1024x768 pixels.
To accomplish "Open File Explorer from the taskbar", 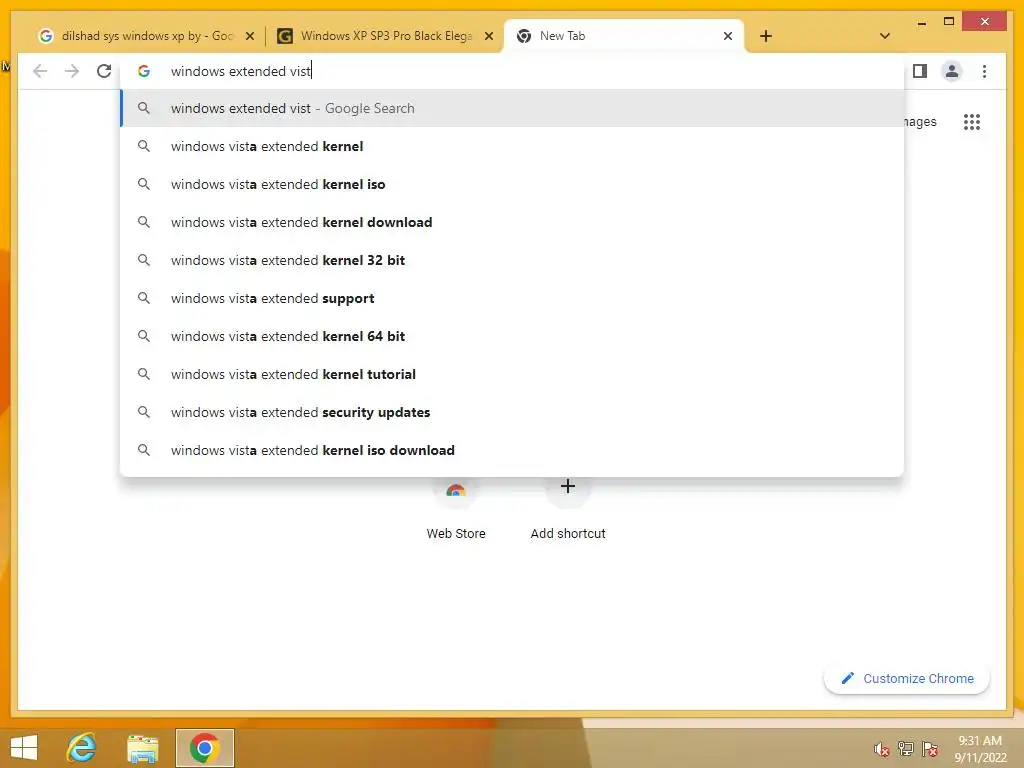I will tap(143, 748).
